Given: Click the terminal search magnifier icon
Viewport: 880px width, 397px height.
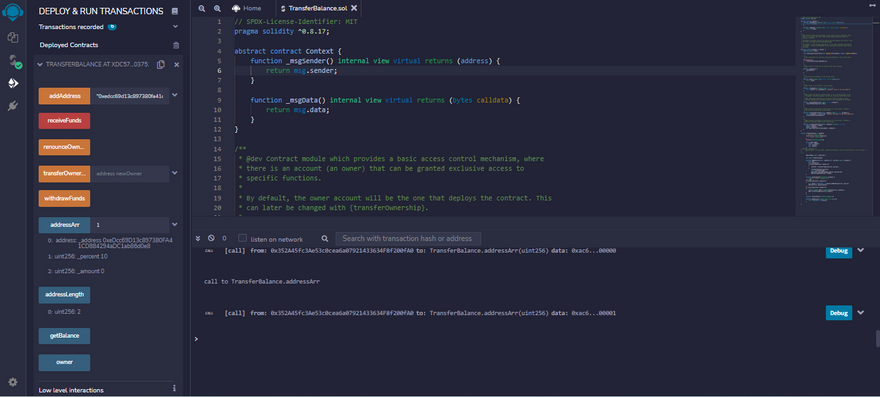Looking at the screenshot, I should pyautogui.click(x=324, y=239).
